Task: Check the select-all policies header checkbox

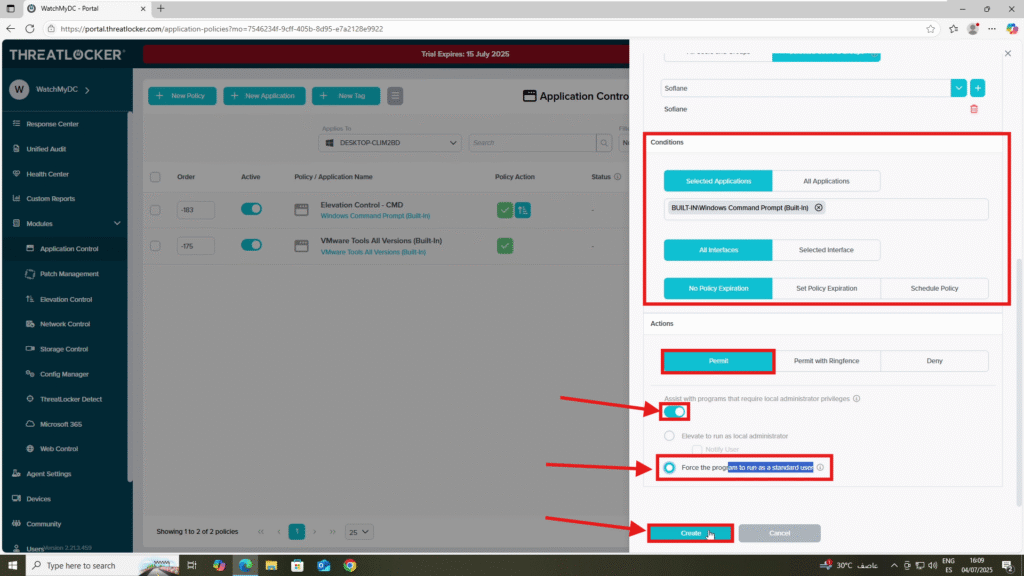Action: (x=155, y=177)
